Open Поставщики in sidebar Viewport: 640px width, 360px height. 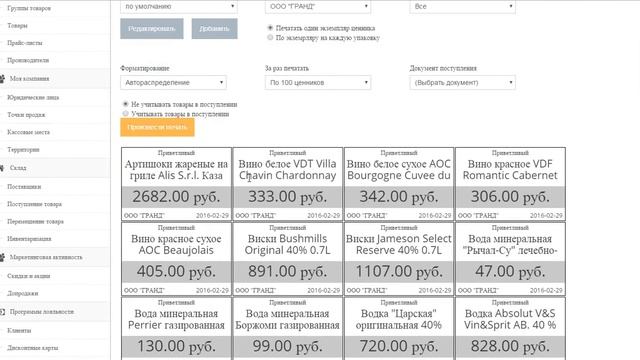tap(24, 187)
